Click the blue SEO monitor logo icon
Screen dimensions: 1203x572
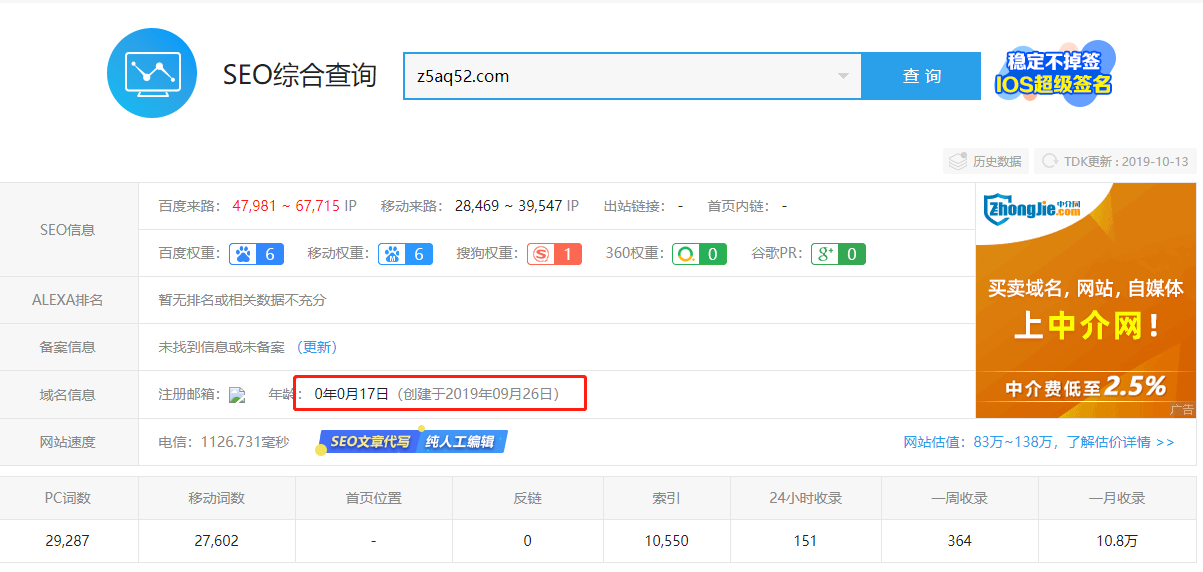tap(152, 75)
